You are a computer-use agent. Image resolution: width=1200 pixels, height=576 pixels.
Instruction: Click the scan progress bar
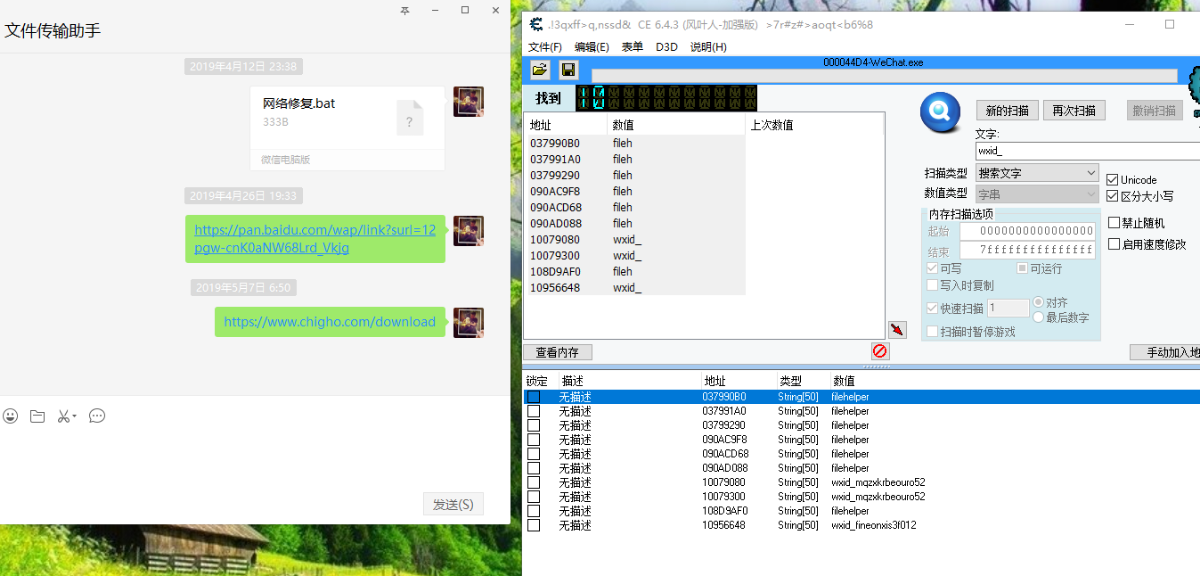[x=885, y=76]
